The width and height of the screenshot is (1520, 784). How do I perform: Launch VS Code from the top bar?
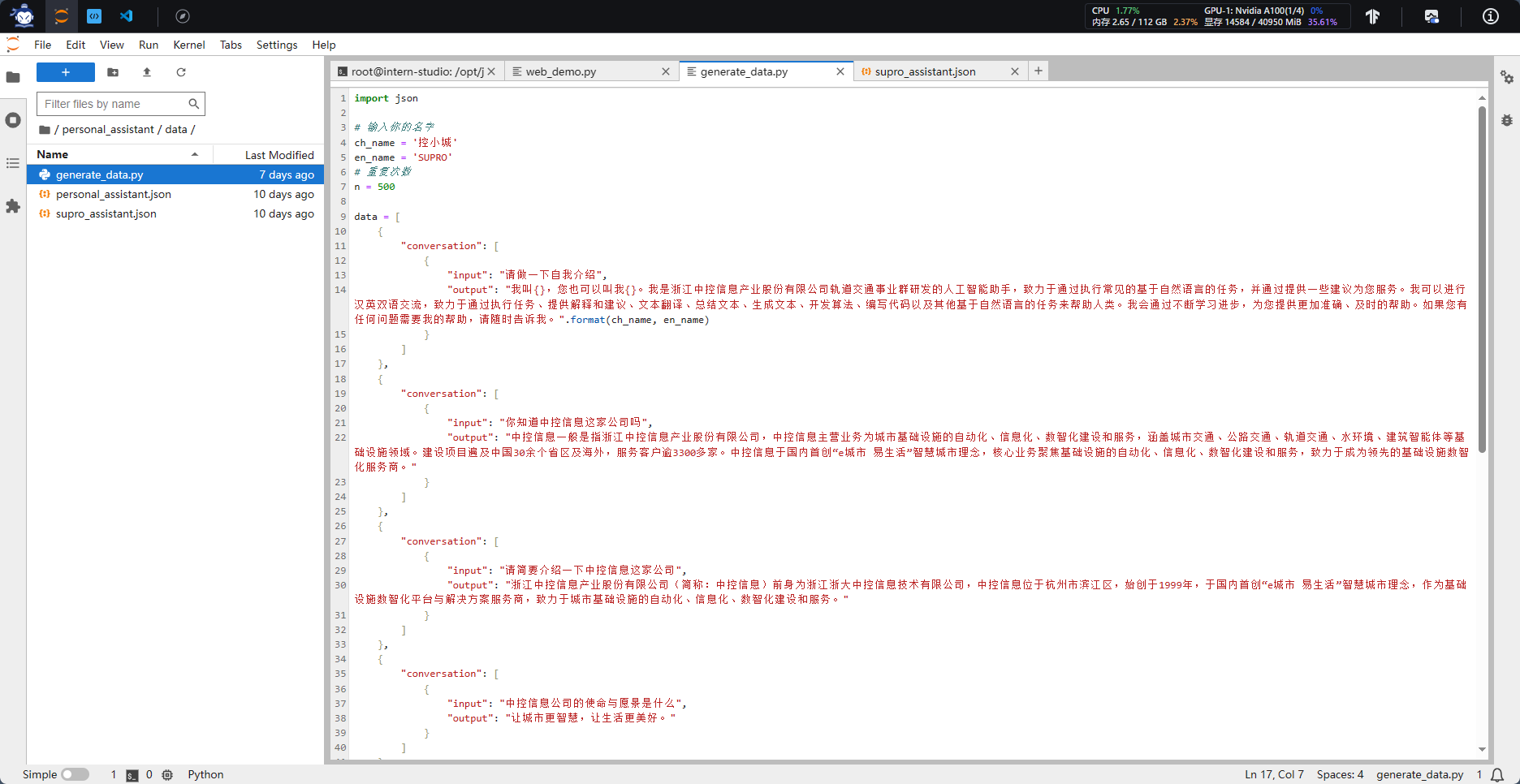(127, 16)
